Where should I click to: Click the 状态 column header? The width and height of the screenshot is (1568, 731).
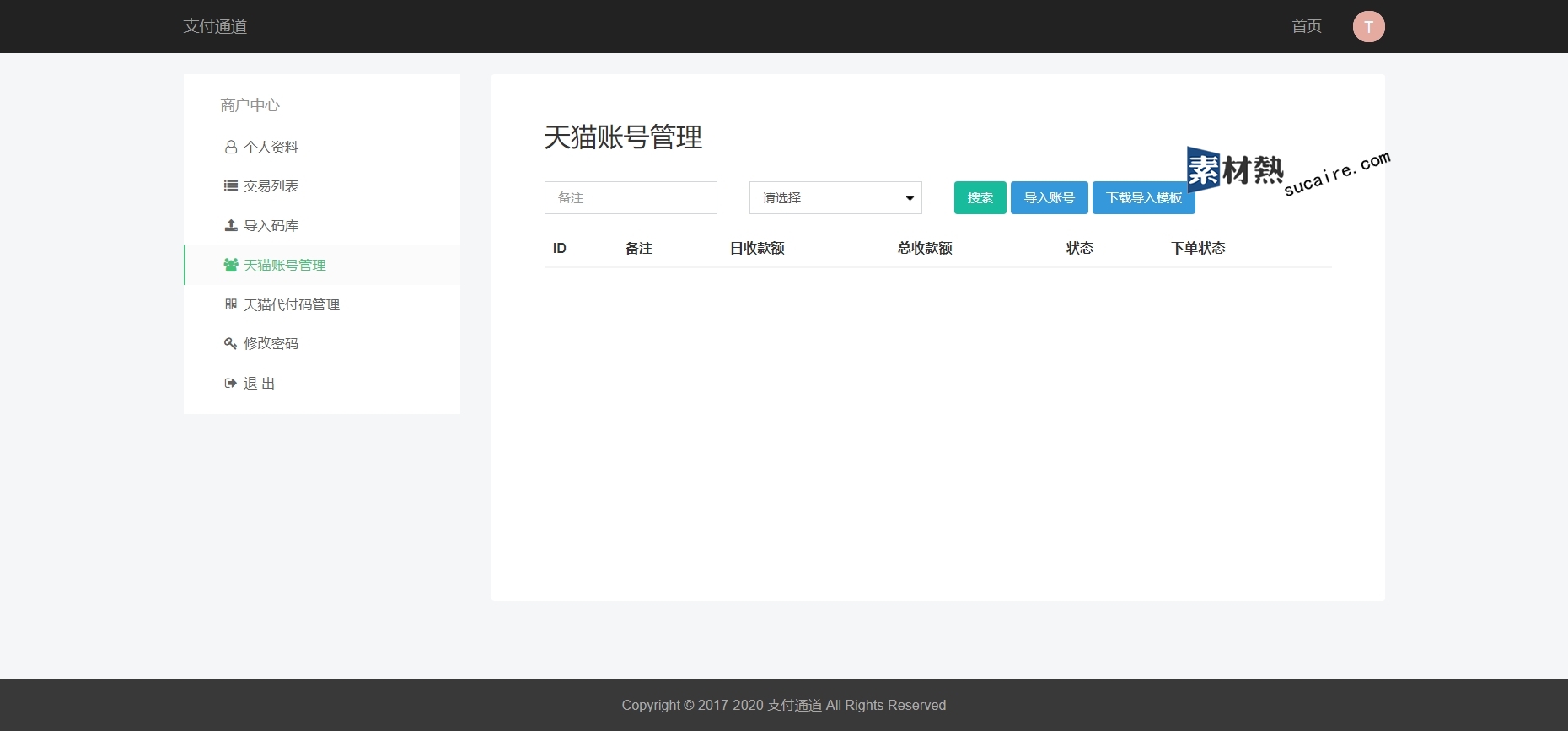pos(1079,248)
